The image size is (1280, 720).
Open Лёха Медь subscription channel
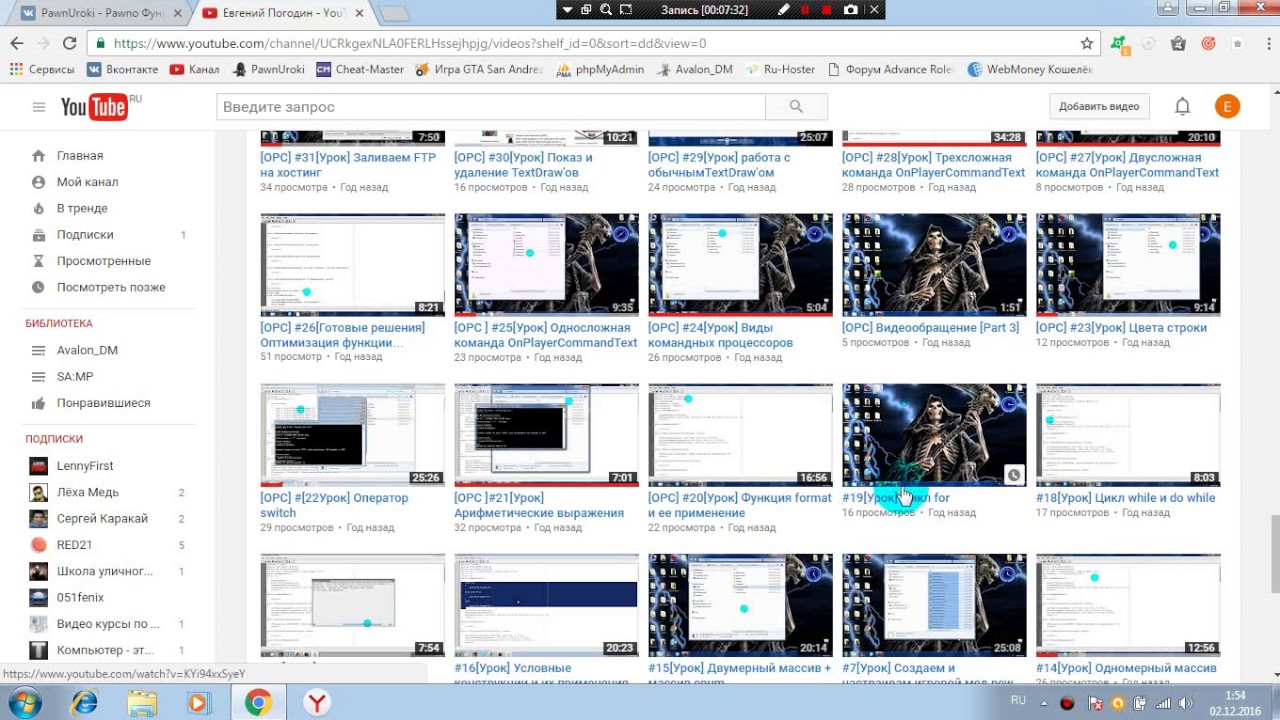(x=88, y=492)
